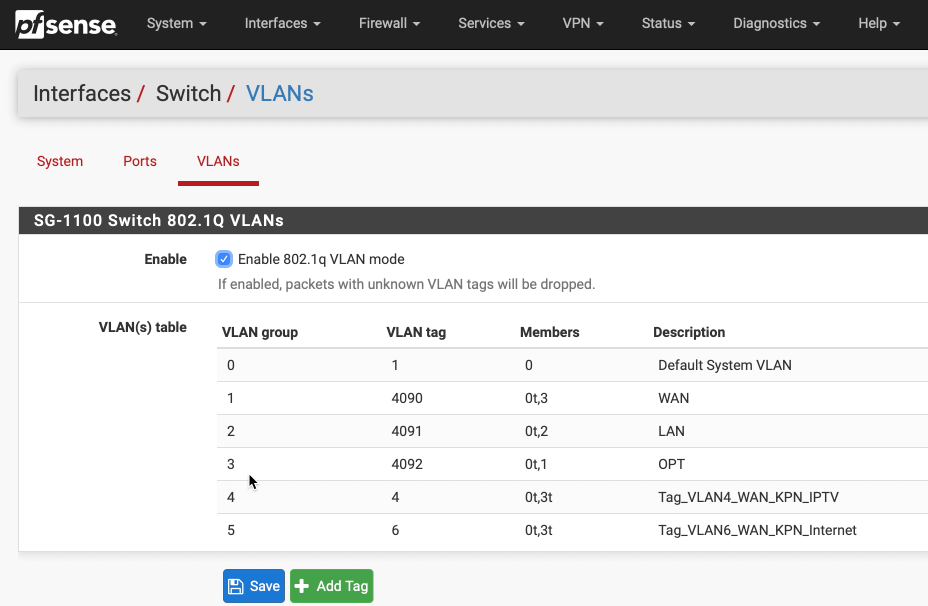
Task: Click Interfaces in the breadcrumb
Action: click(82, 94)
